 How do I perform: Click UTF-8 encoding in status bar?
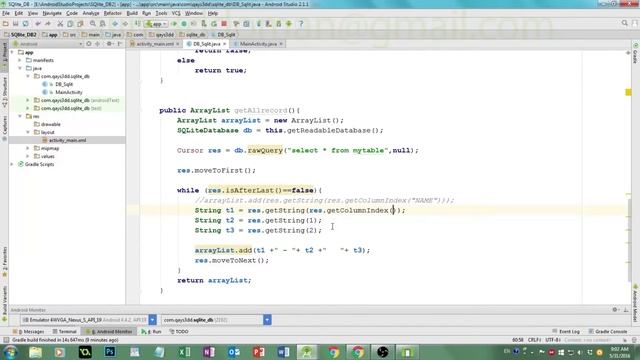tap(553, 340)
